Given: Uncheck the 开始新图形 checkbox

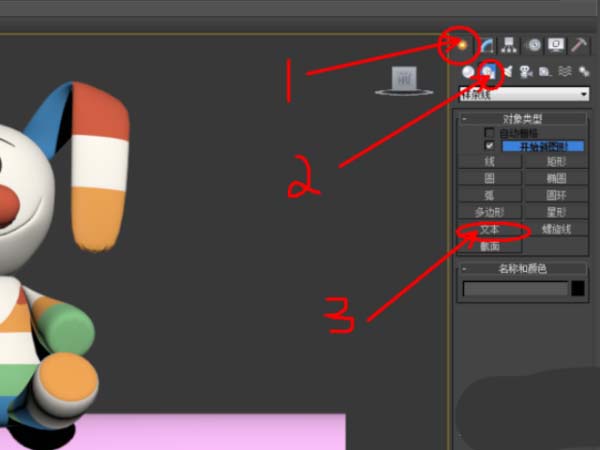Looking at the screenshot, I should click(489, 146).
